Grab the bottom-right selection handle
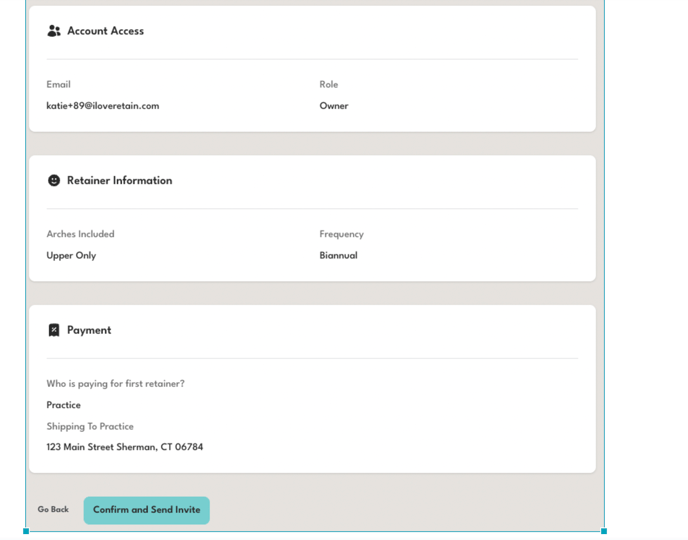 pyautogui.click(x=604, y=531)
